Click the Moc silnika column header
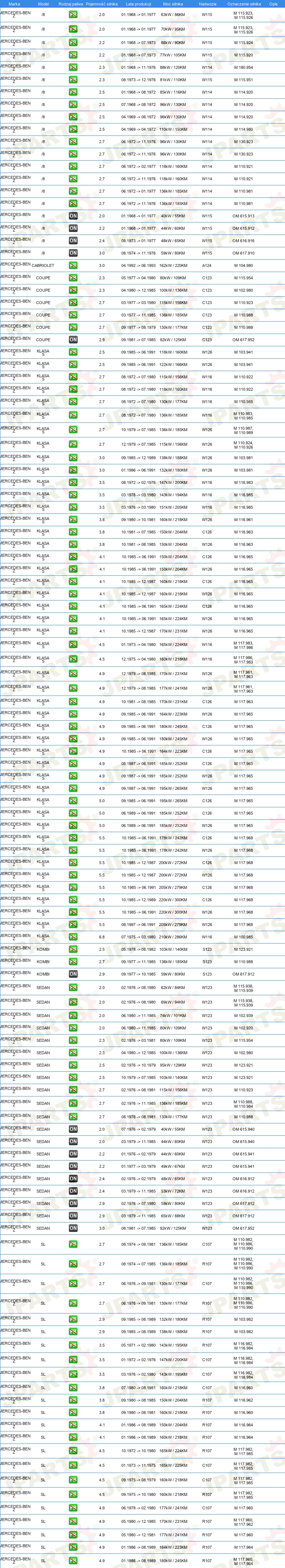Viewport: 285px width, 1568px height. pyautogui.click(x=173, y=4)
